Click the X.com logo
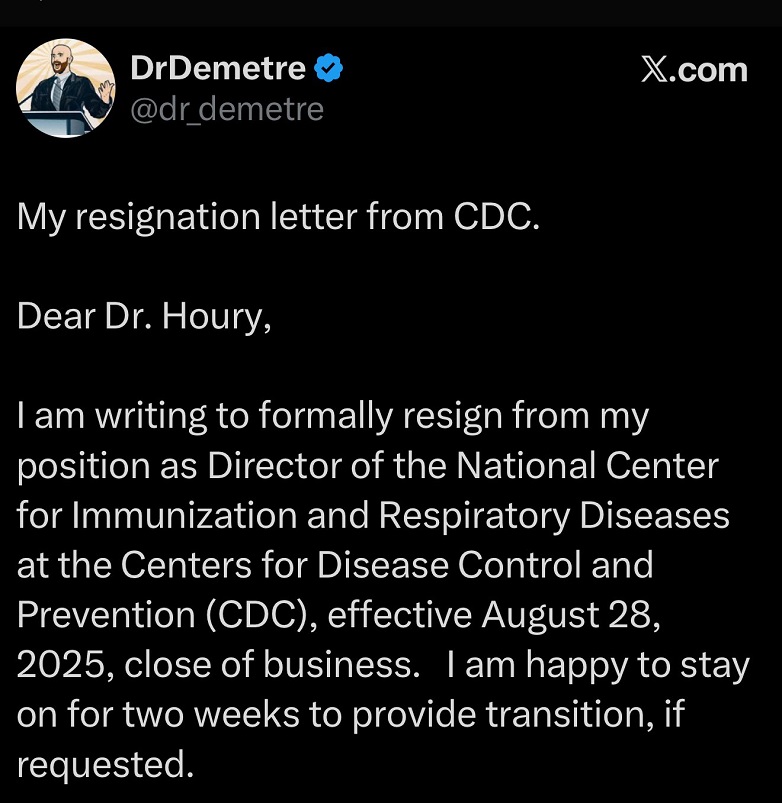 click(693, 69)
